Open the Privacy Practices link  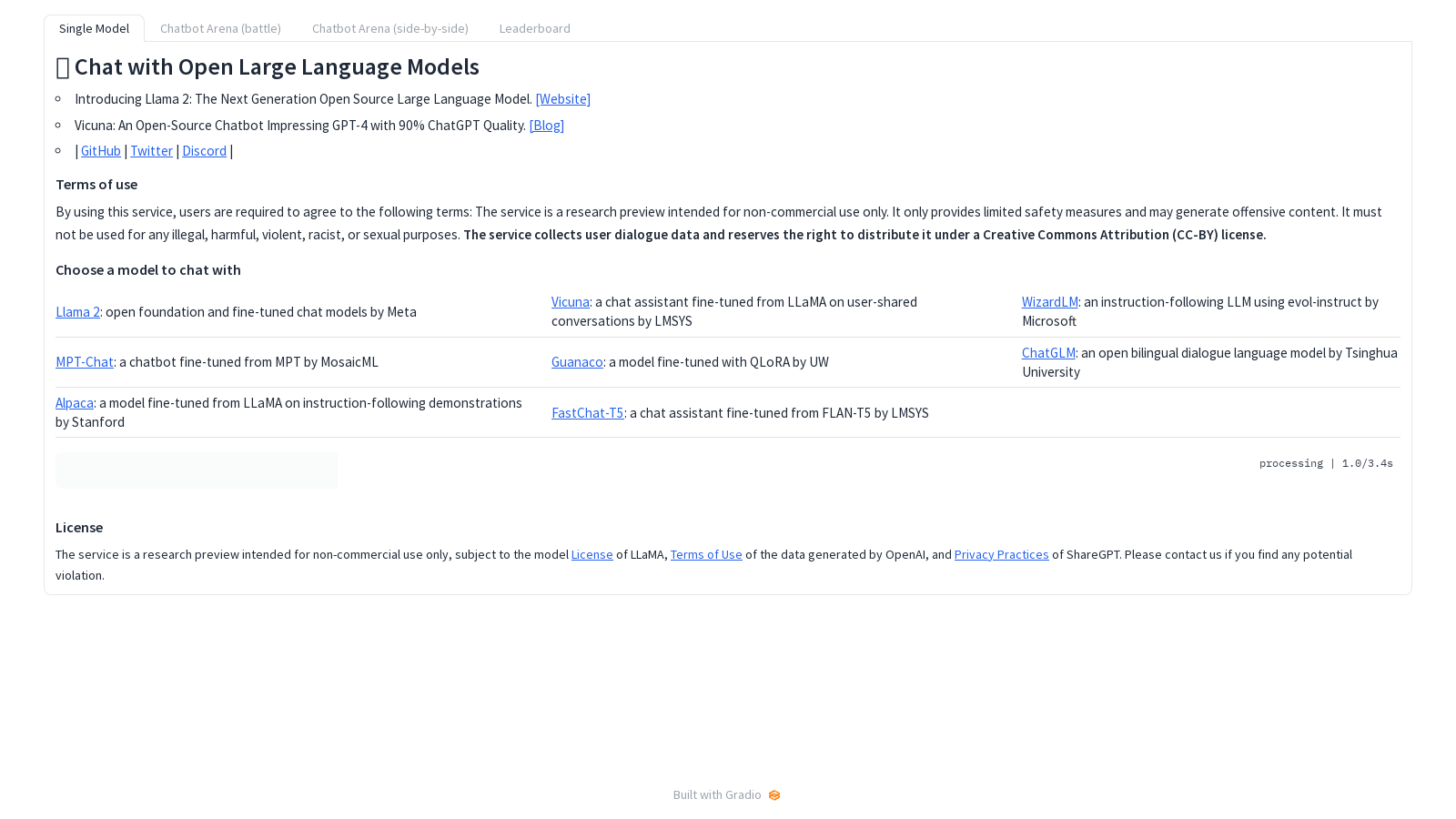tap(1001, 555)
